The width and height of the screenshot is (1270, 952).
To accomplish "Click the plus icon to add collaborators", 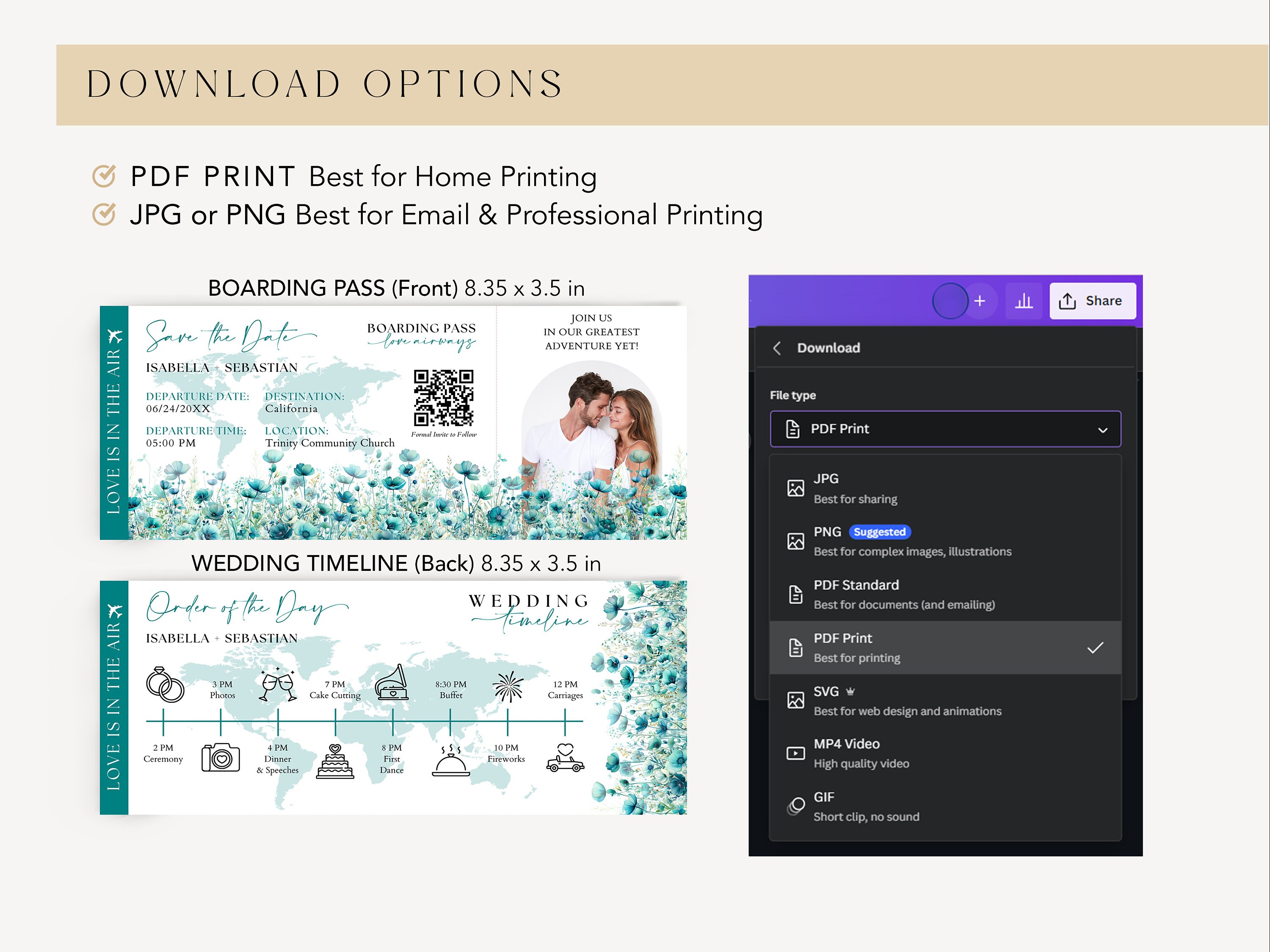I will point(980,301).
